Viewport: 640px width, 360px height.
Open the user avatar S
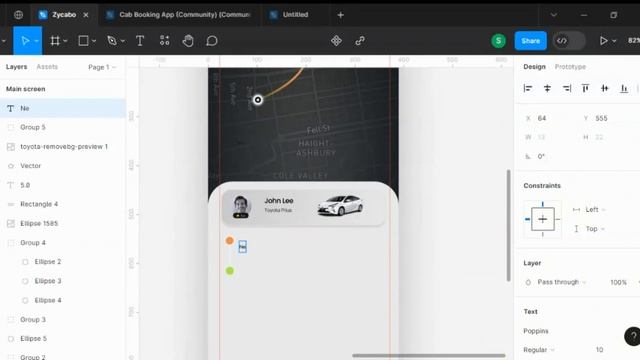click(498, 41)
